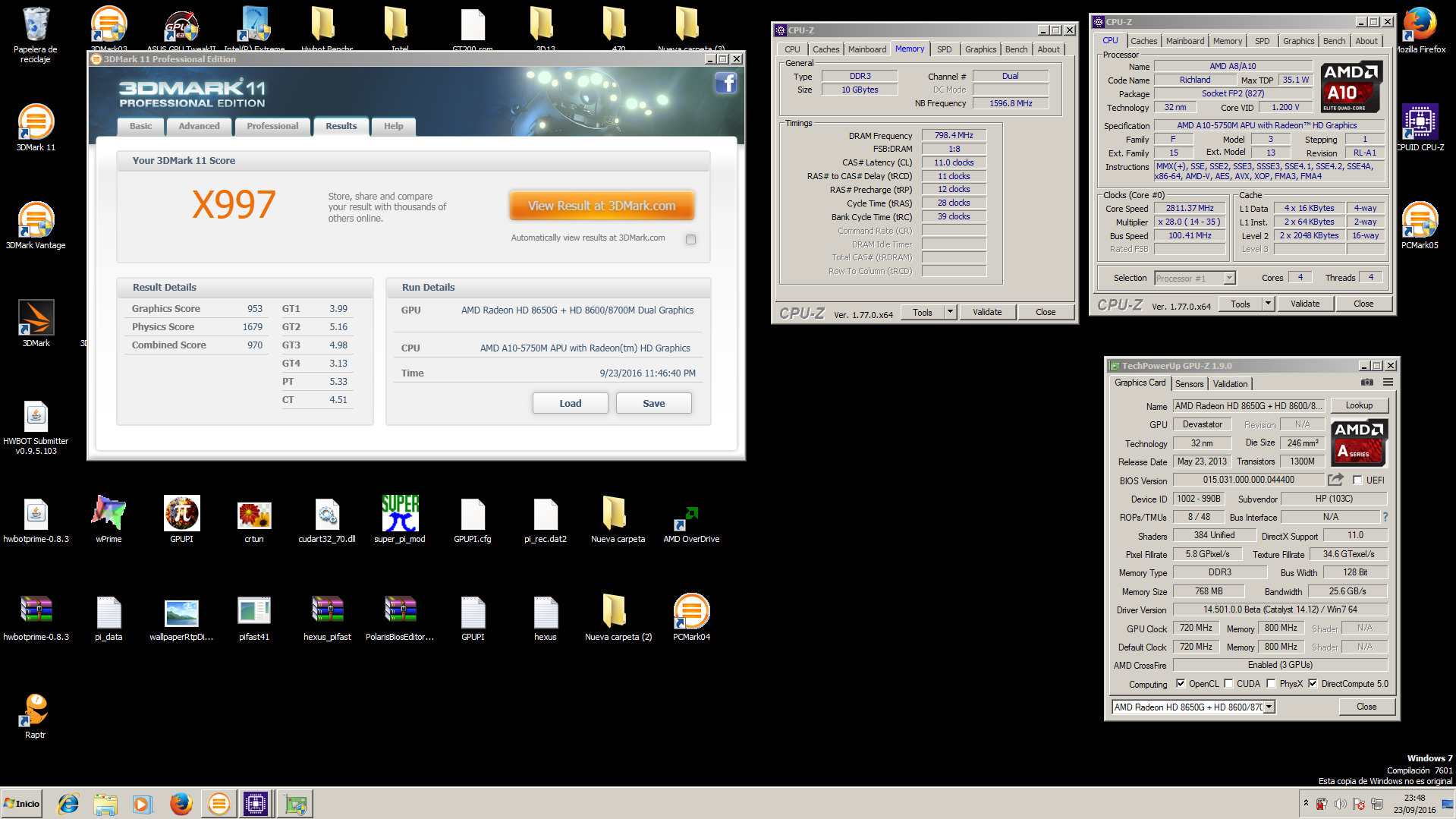Click the GPU-Z BIOS export share icon

click(x=1335, y=480)
